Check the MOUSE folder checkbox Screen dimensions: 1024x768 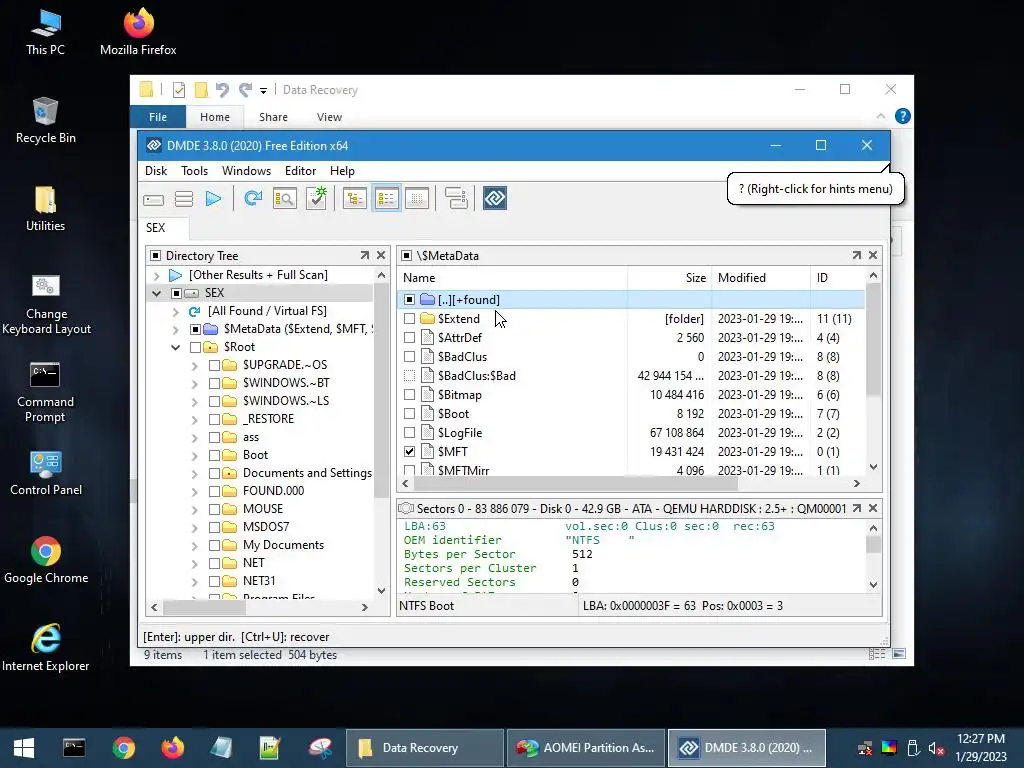tap(214, 509)
